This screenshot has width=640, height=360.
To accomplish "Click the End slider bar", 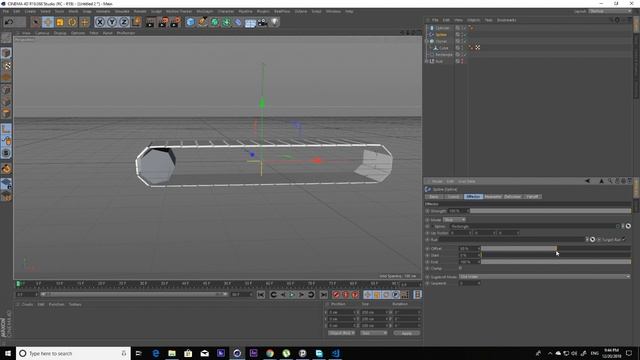I will coord(556,262).
